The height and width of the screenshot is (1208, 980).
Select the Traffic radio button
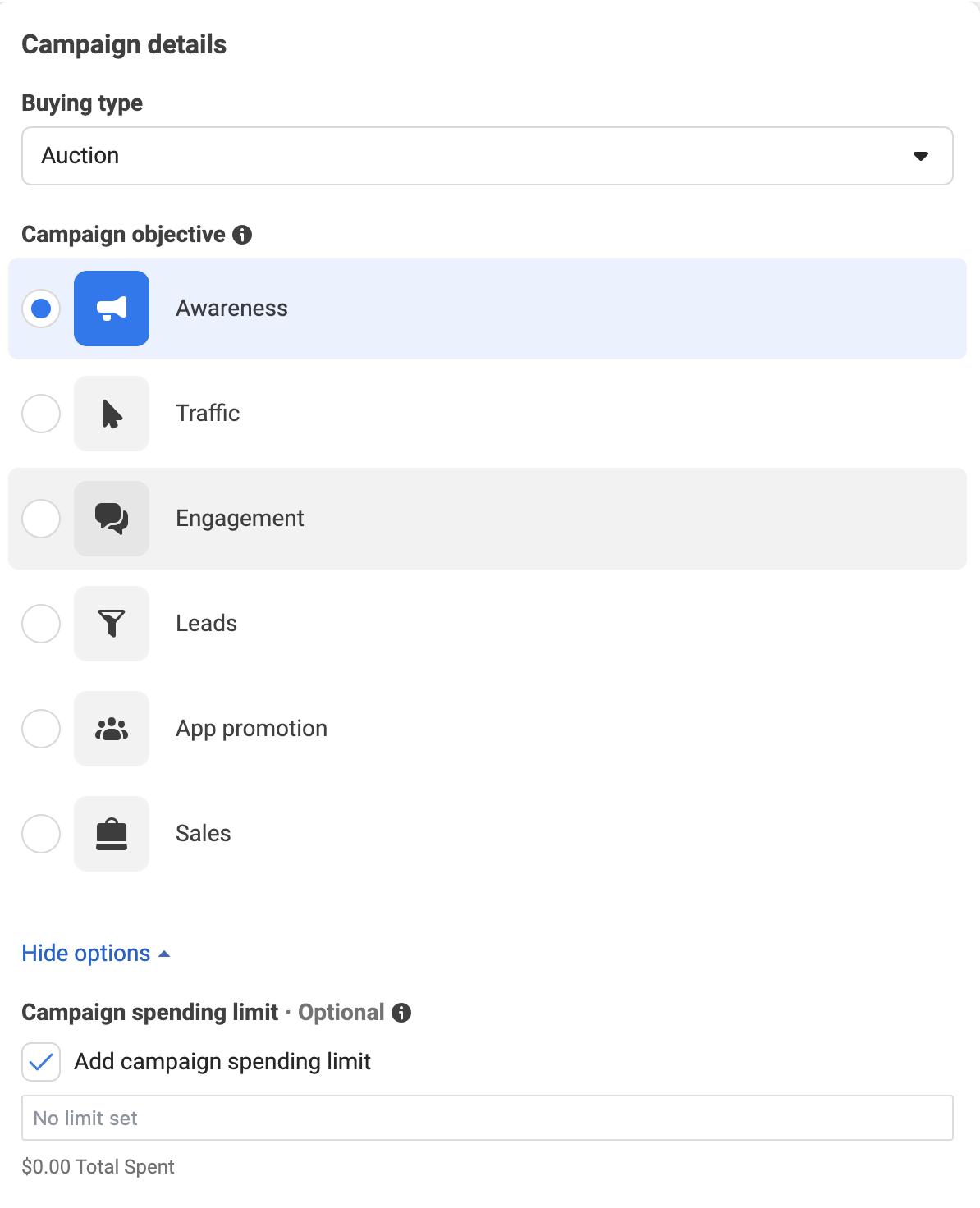point(41,414)
